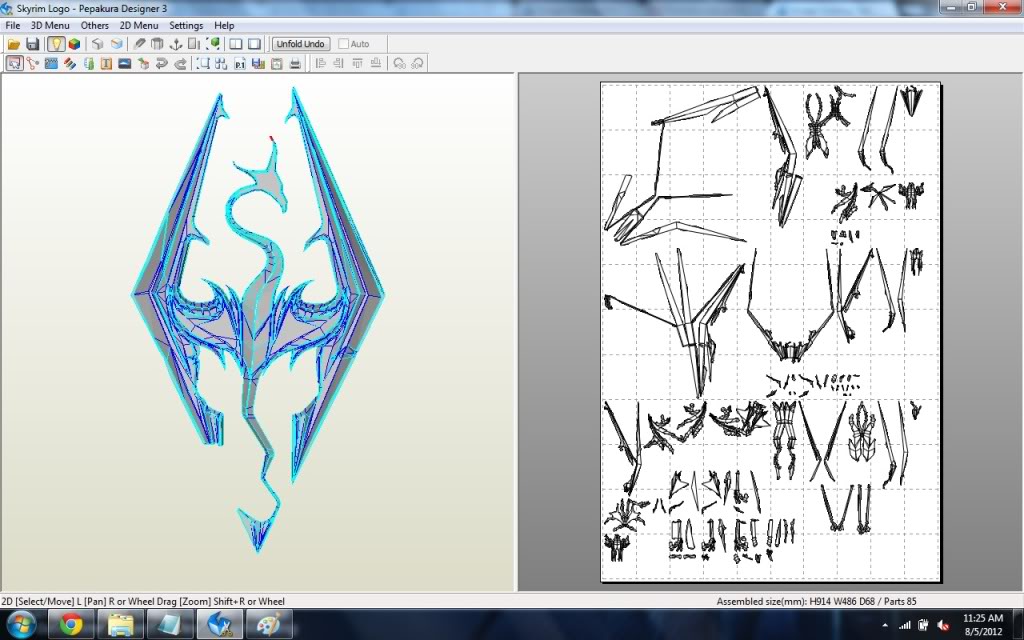Click the blue floppy disk icon in second toolbar

(x=258, y=63)
